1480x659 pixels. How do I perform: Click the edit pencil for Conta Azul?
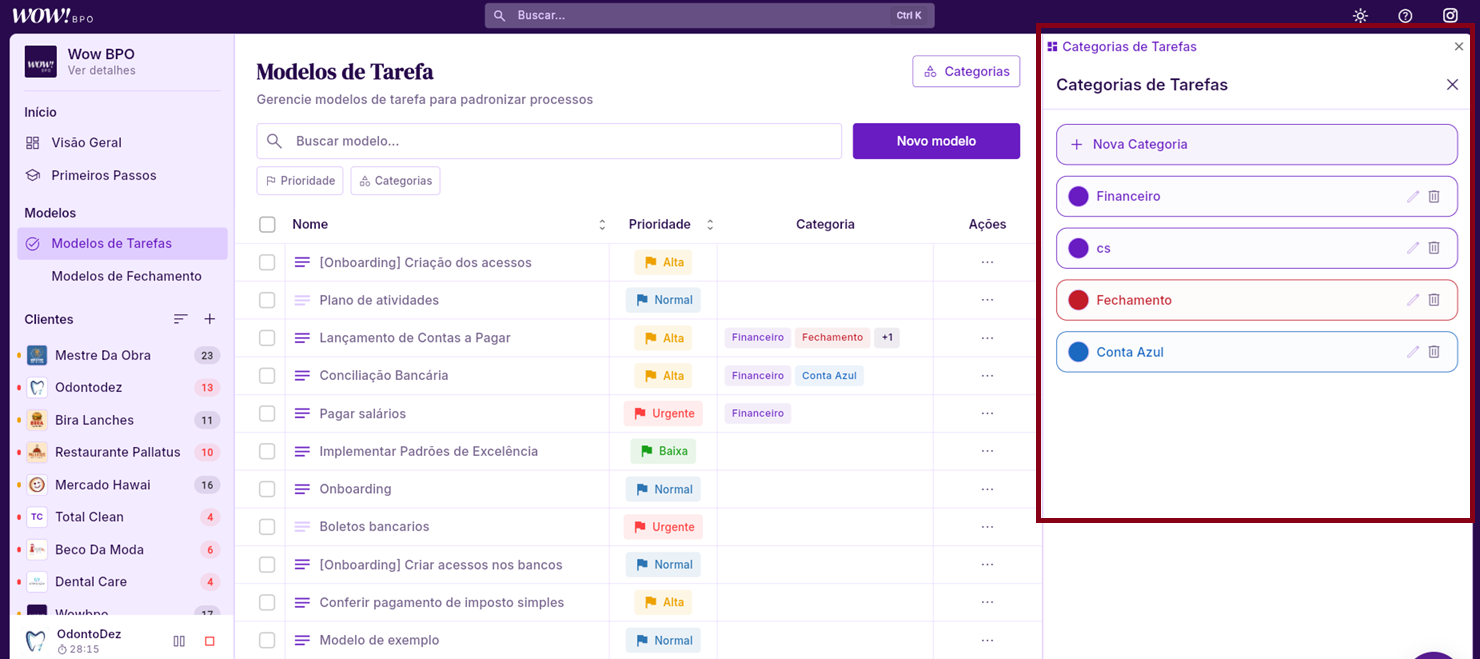1413,352
